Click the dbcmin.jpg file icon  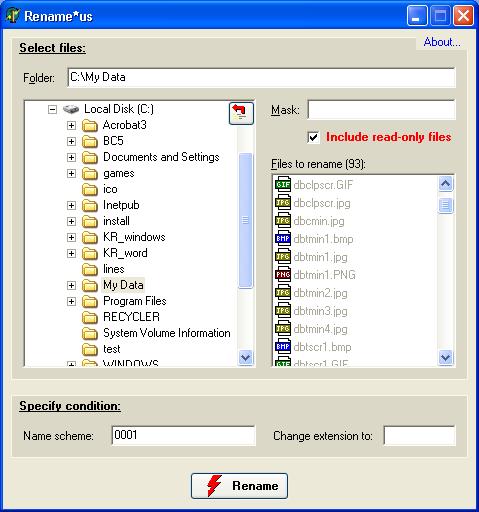(283, 220)
